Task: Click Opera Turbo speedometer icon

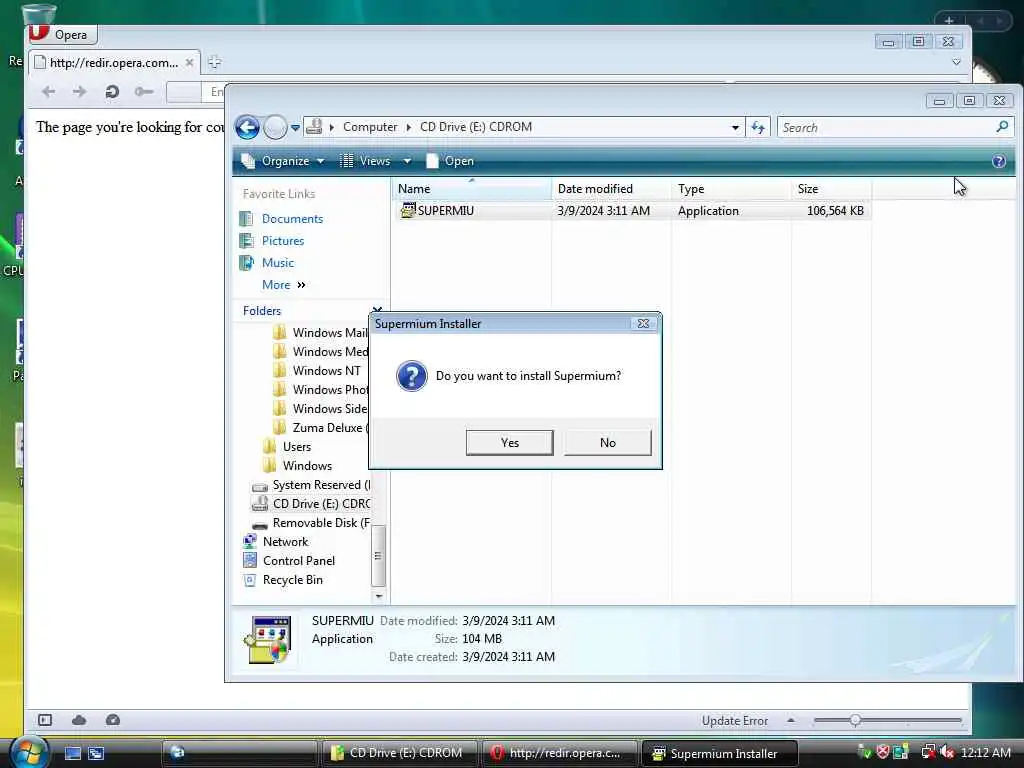Action: point(113,720)
